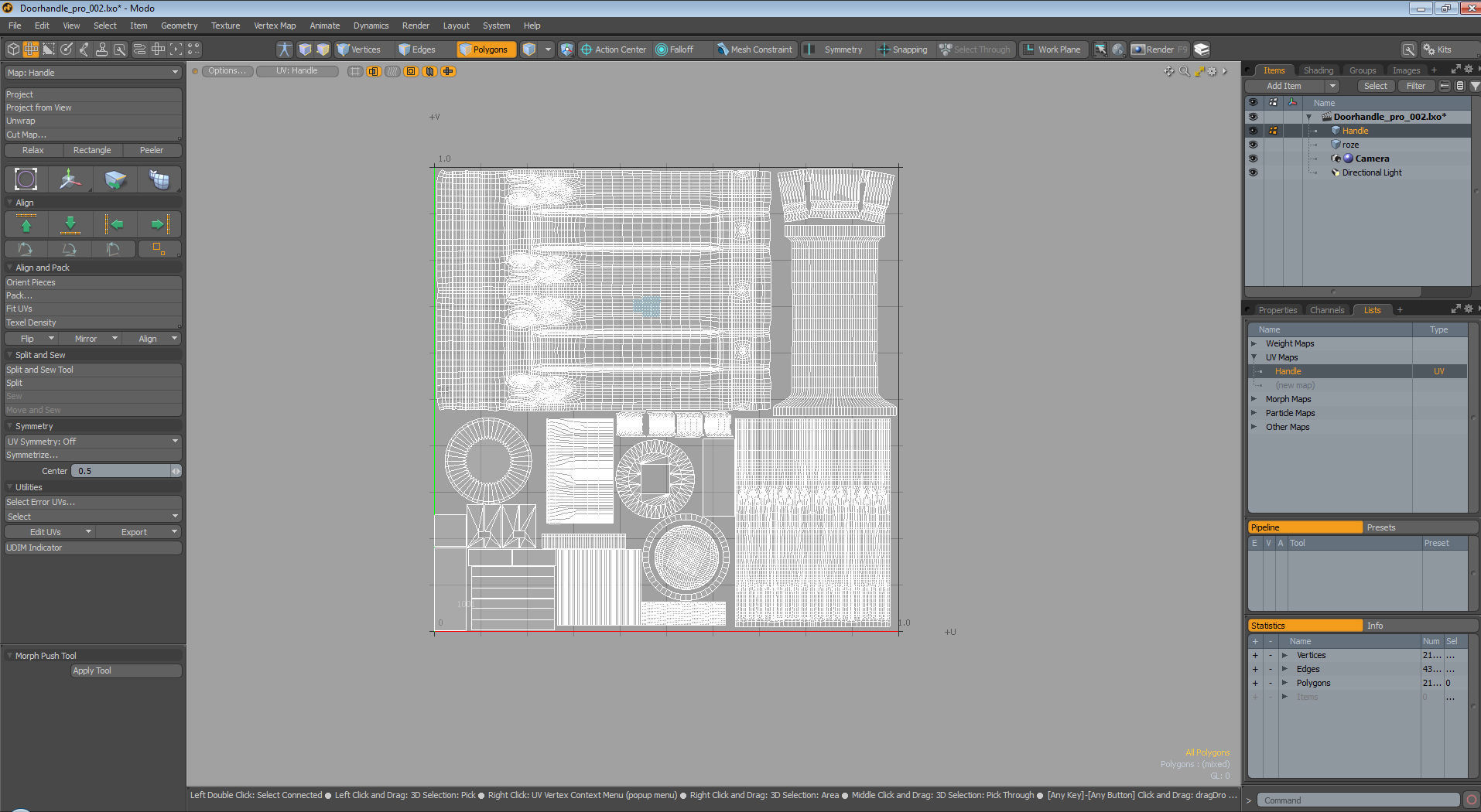Viewport: 1481px width, 812px height.
Task: Open the Geometry menu
Action: tap(179, 26)
